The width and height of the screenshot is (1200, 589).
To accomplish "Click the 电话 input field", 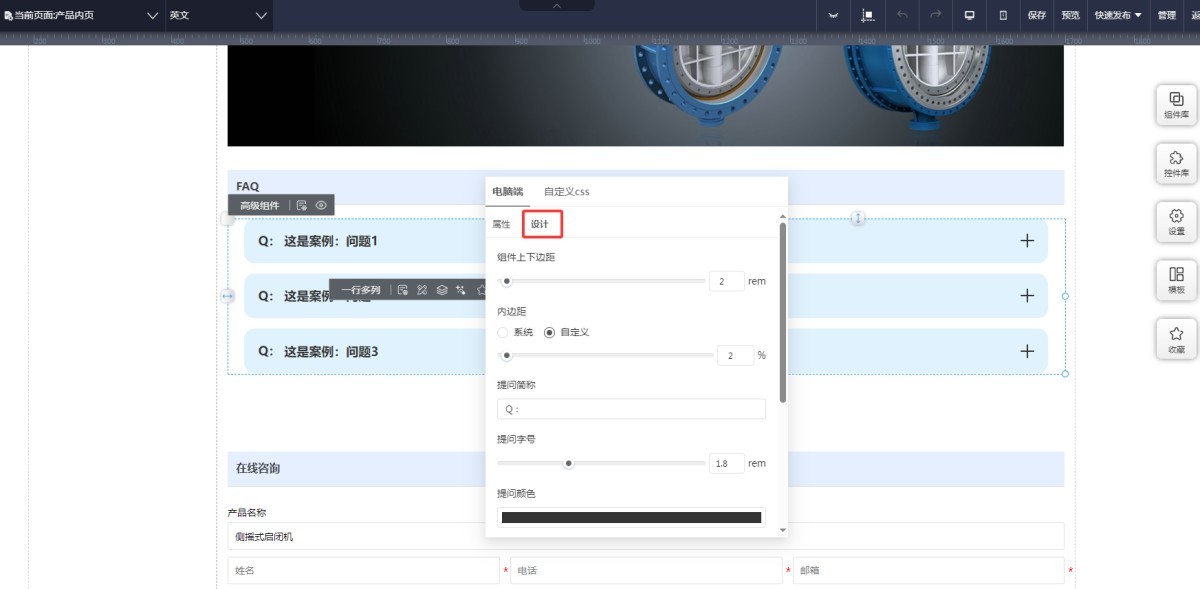I will point(646,570).
